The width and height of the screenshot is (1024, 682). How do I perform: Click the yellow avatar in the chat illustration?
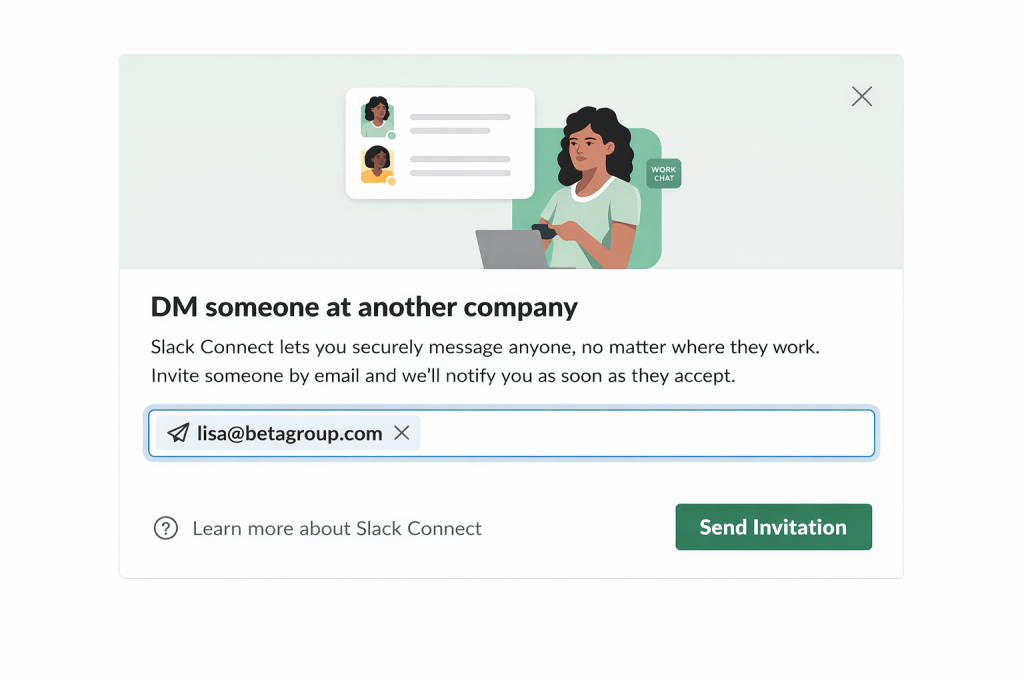(377, 163)
